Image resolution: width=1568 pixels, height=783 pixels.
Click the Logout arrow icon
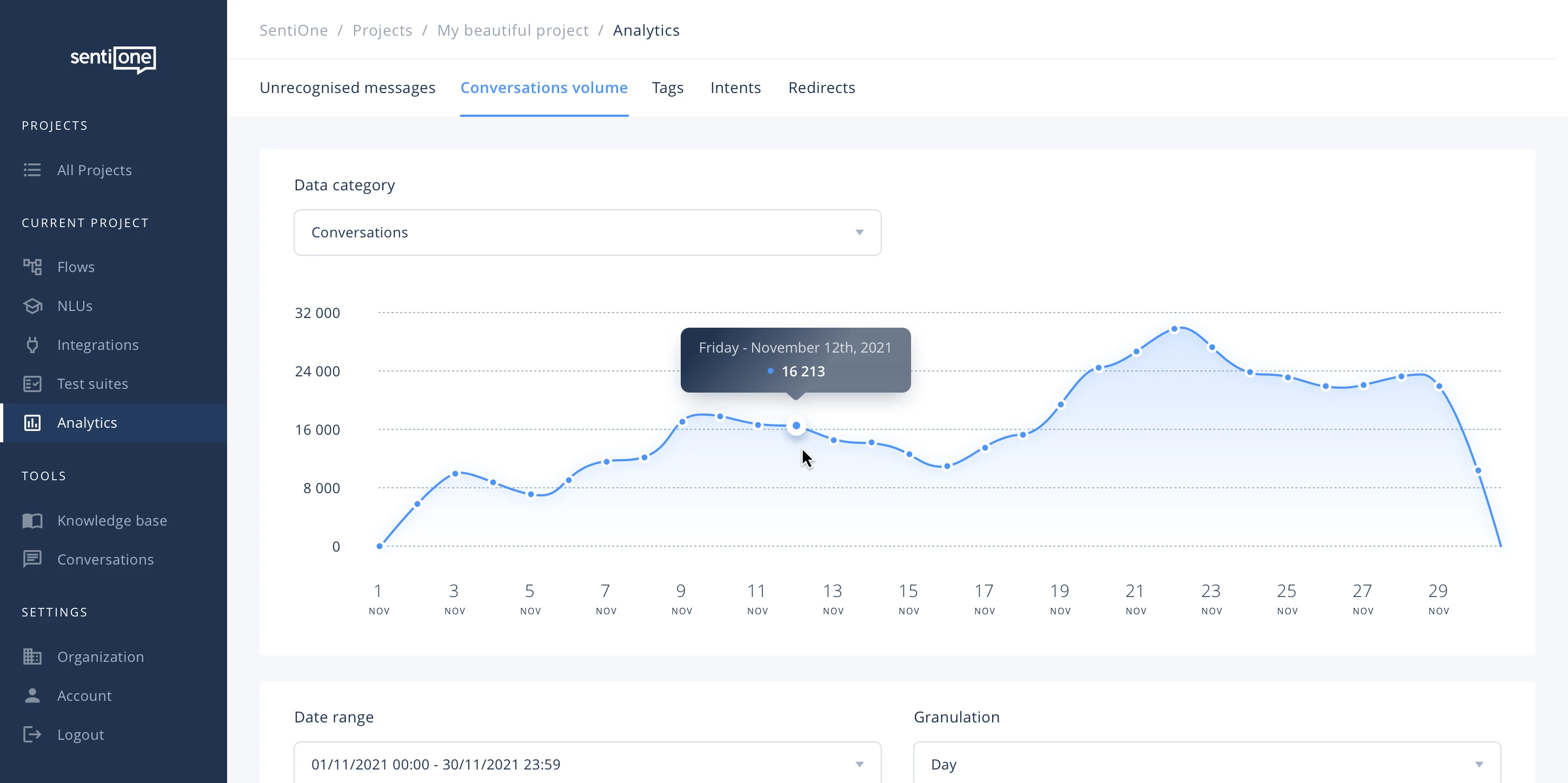click(x=32, y=734)
